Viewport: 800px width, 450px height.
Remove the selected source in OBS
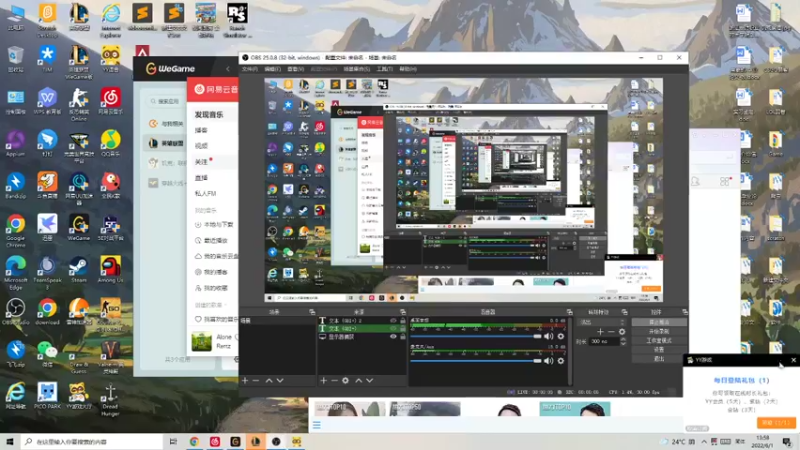coord(334,381)
